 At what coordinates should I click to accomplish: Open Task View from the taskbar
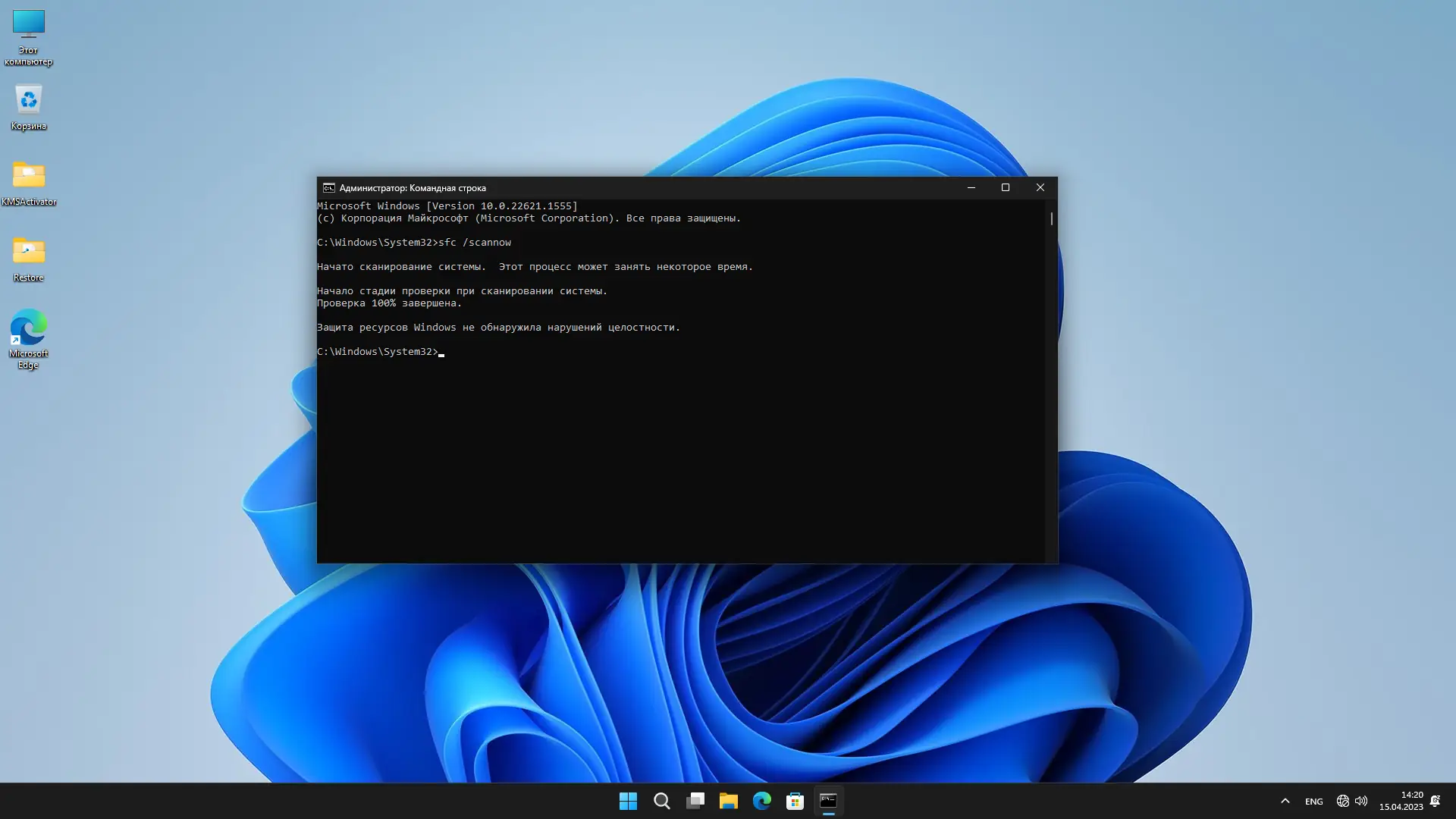(x=695, y=801)
